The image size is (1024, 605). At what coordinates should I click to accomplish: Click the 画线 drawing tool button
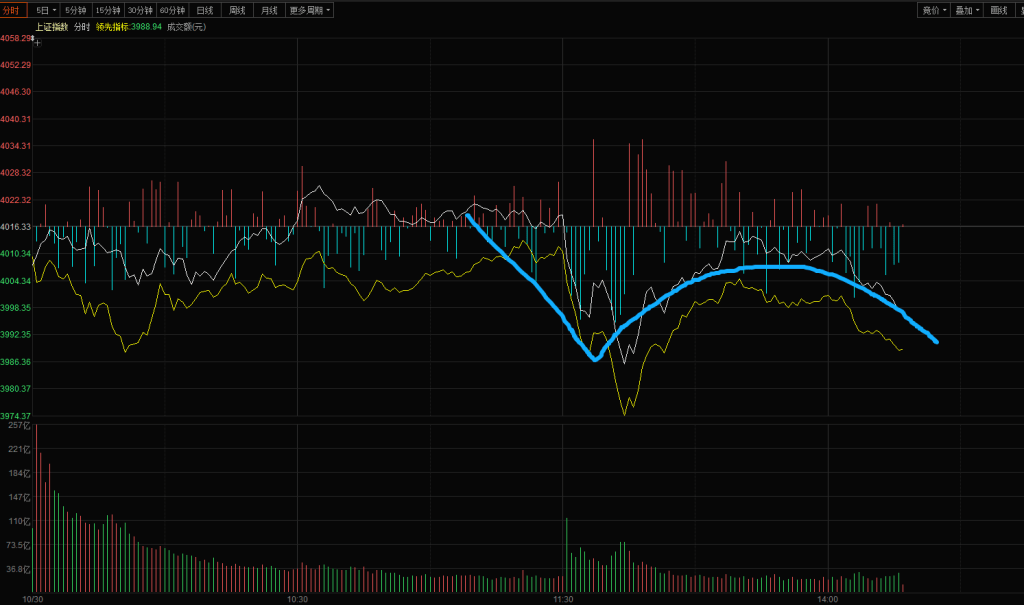click(x=998, y=10)
